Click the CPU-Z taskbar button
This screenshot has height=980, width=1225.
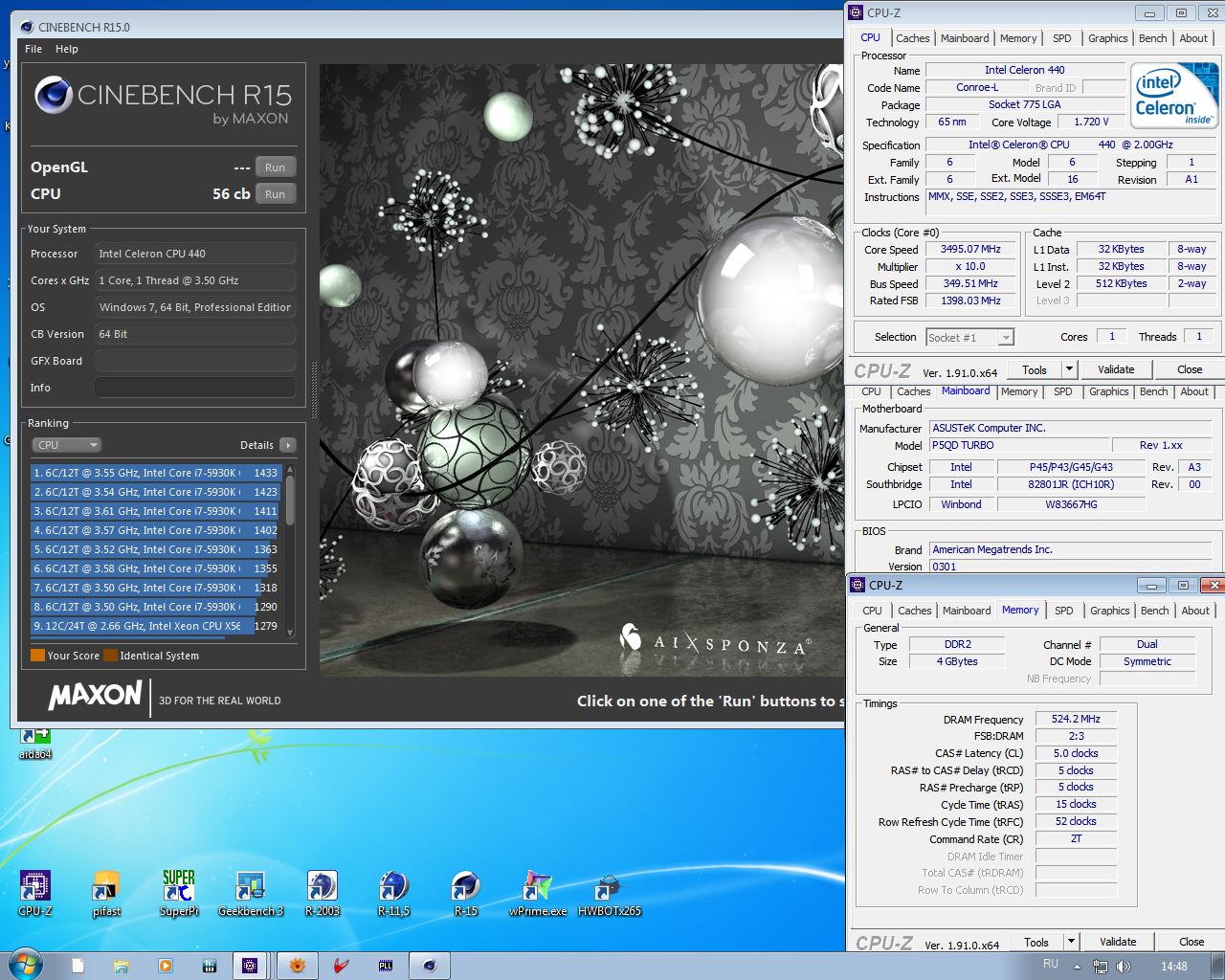click(x=251, y=966)
